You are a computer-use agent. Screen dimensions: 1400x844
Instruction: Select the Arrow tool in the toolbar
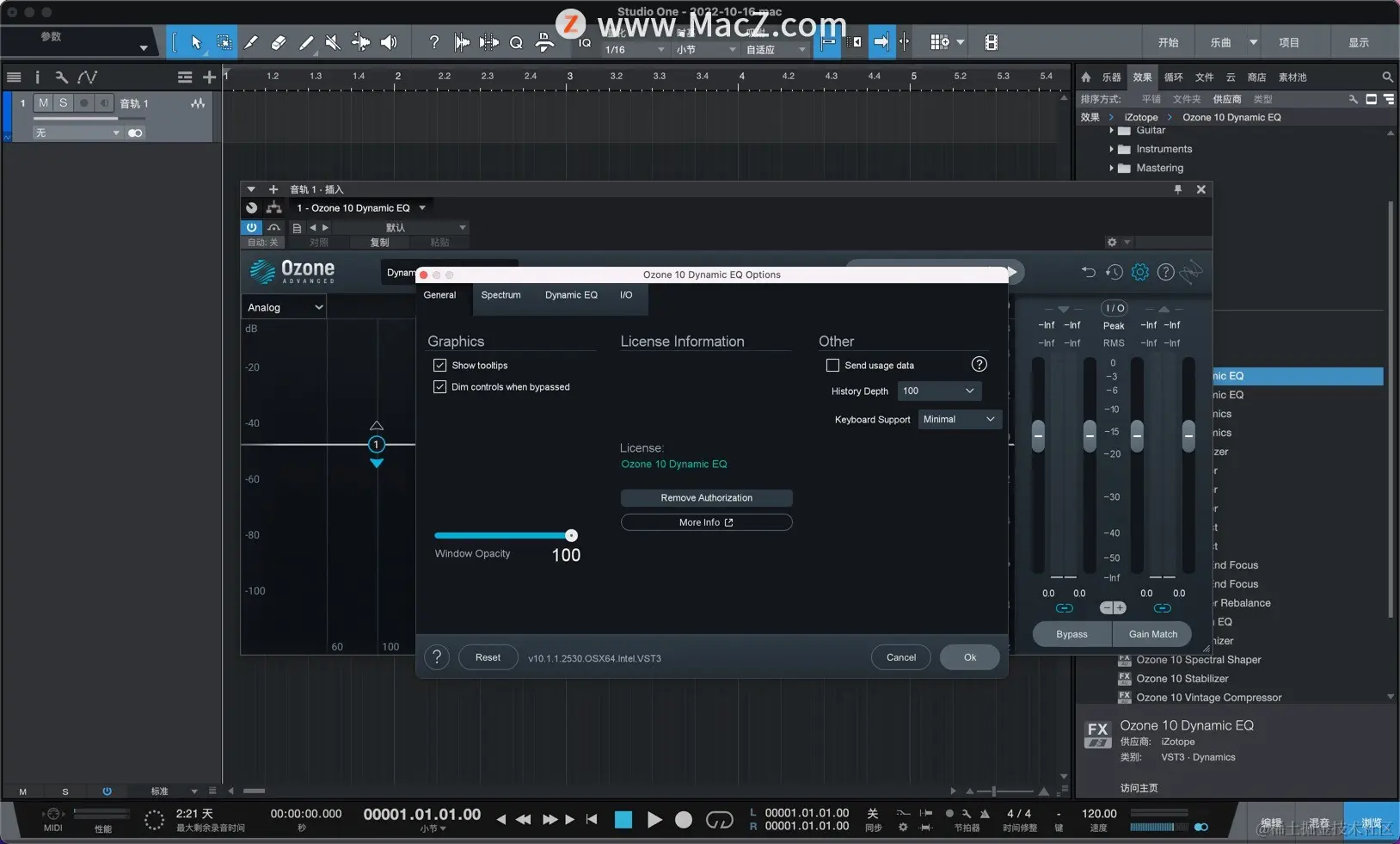[x=196, y=42]
